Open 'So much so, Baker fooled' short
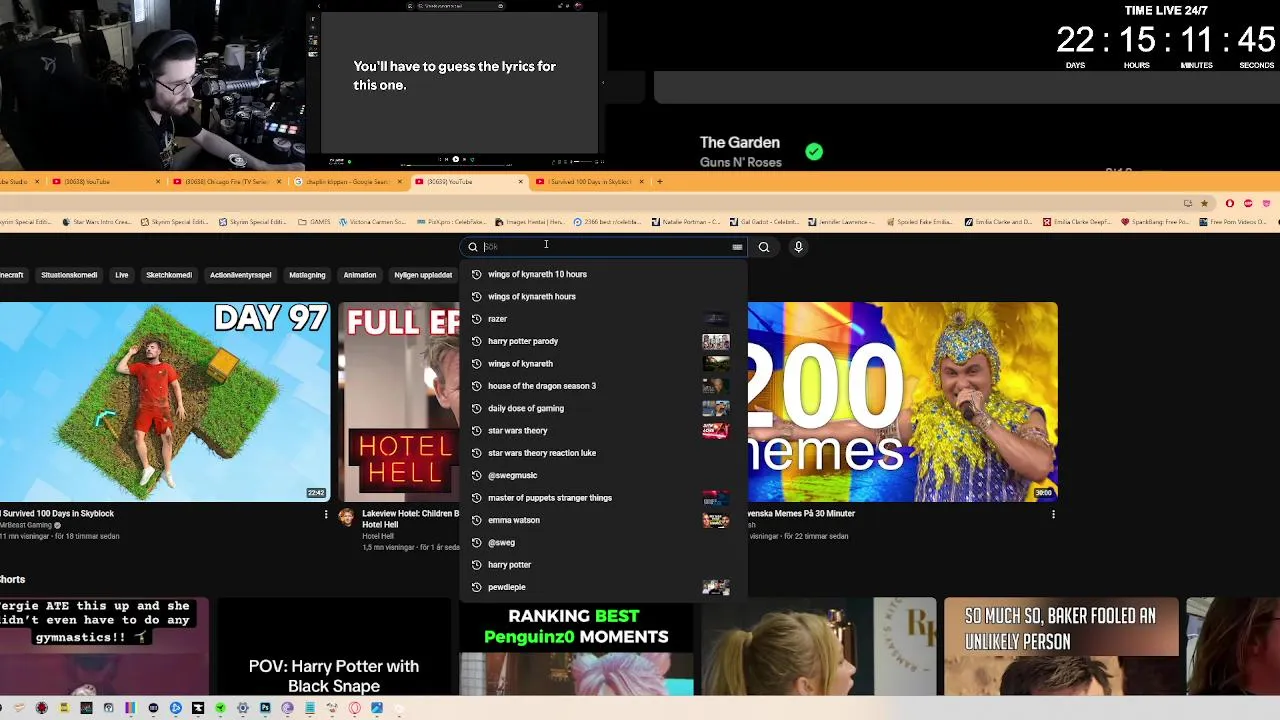1280x720 pixels. 1061,648
